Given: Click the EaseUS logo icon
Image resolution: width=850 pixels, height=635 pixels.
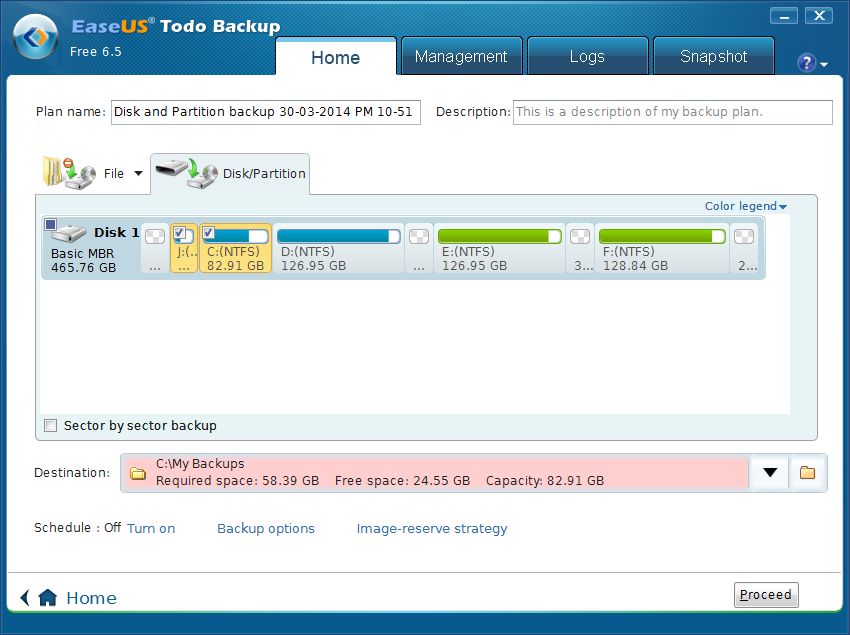Looking at the screenshot, I should coord(36,37).
